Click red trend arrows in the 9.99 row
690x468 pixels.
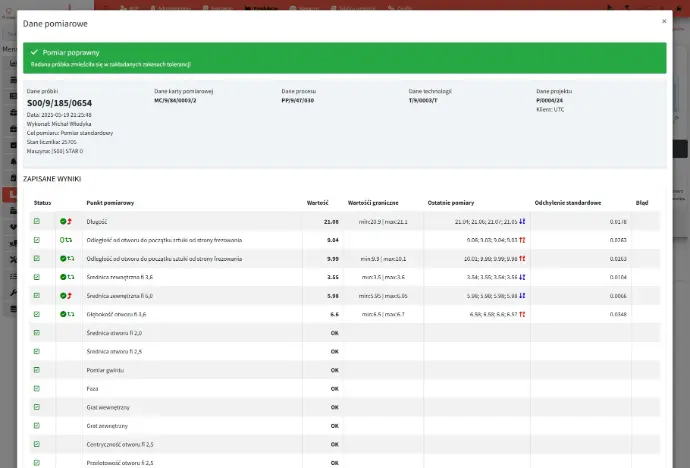tap(522, 259)
